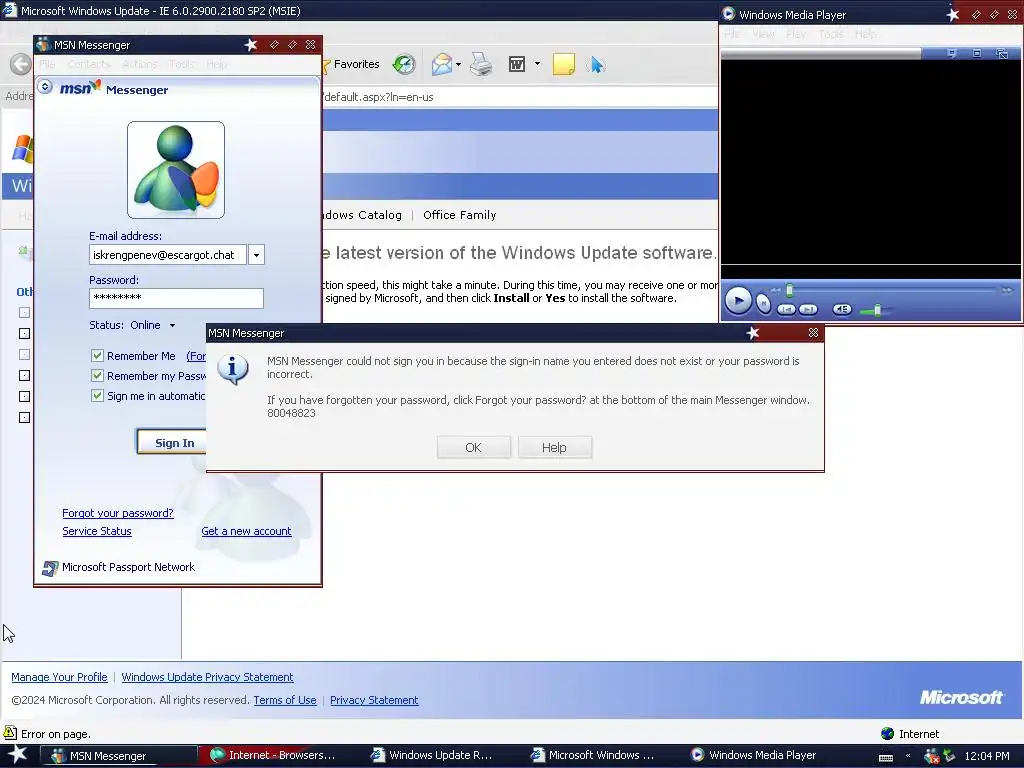Click the E-mail address field in MSN Messenger
This screenshot has height=768, width=1024.
(x=168, y=255)
